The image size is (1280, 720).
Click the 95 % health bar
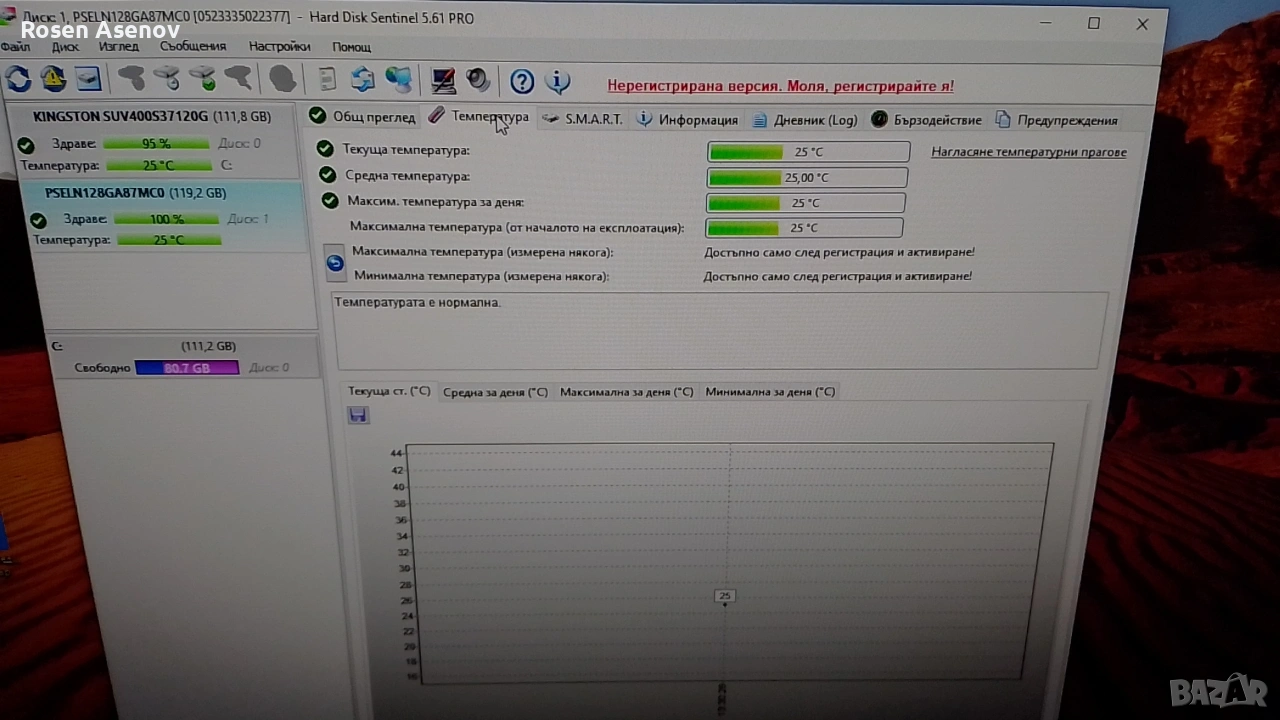156,143
